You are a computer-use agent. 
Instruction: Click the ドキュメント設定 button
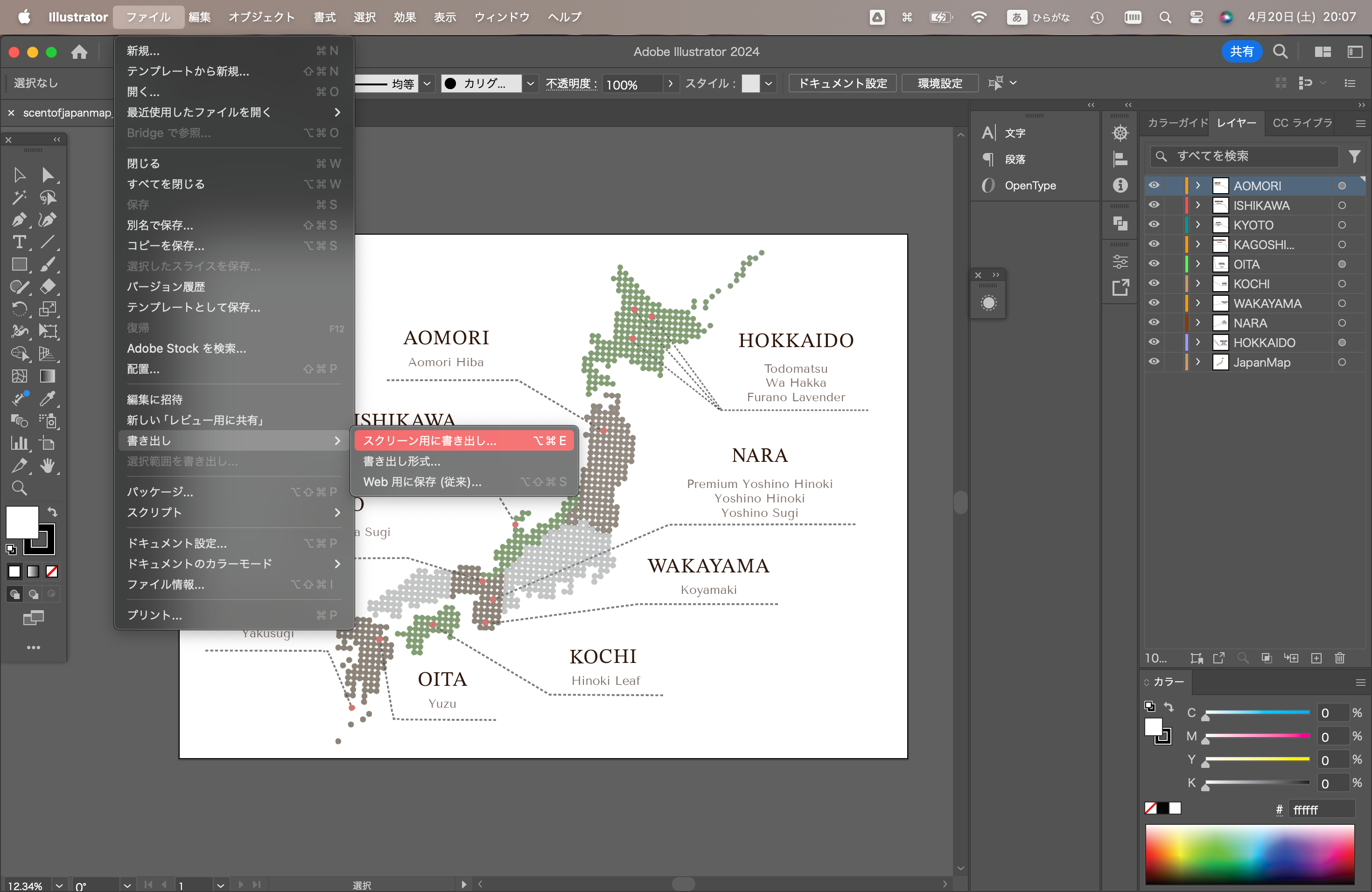[842, 83]
